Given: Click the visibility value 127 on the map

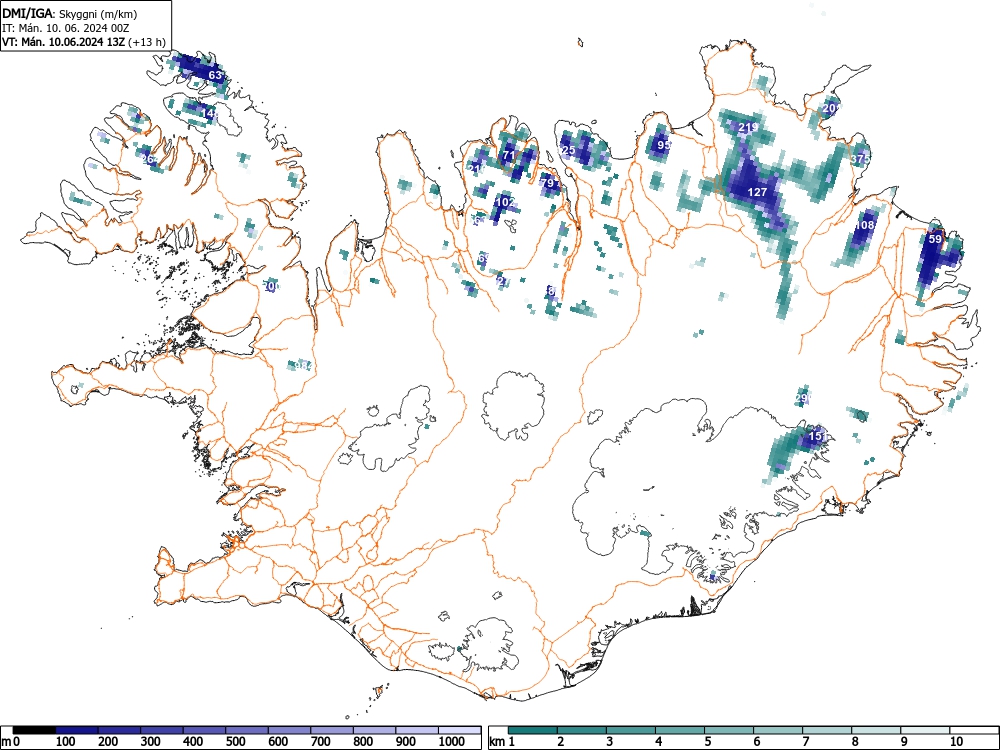Looking at the screenshot, I should tap(757, 192).
